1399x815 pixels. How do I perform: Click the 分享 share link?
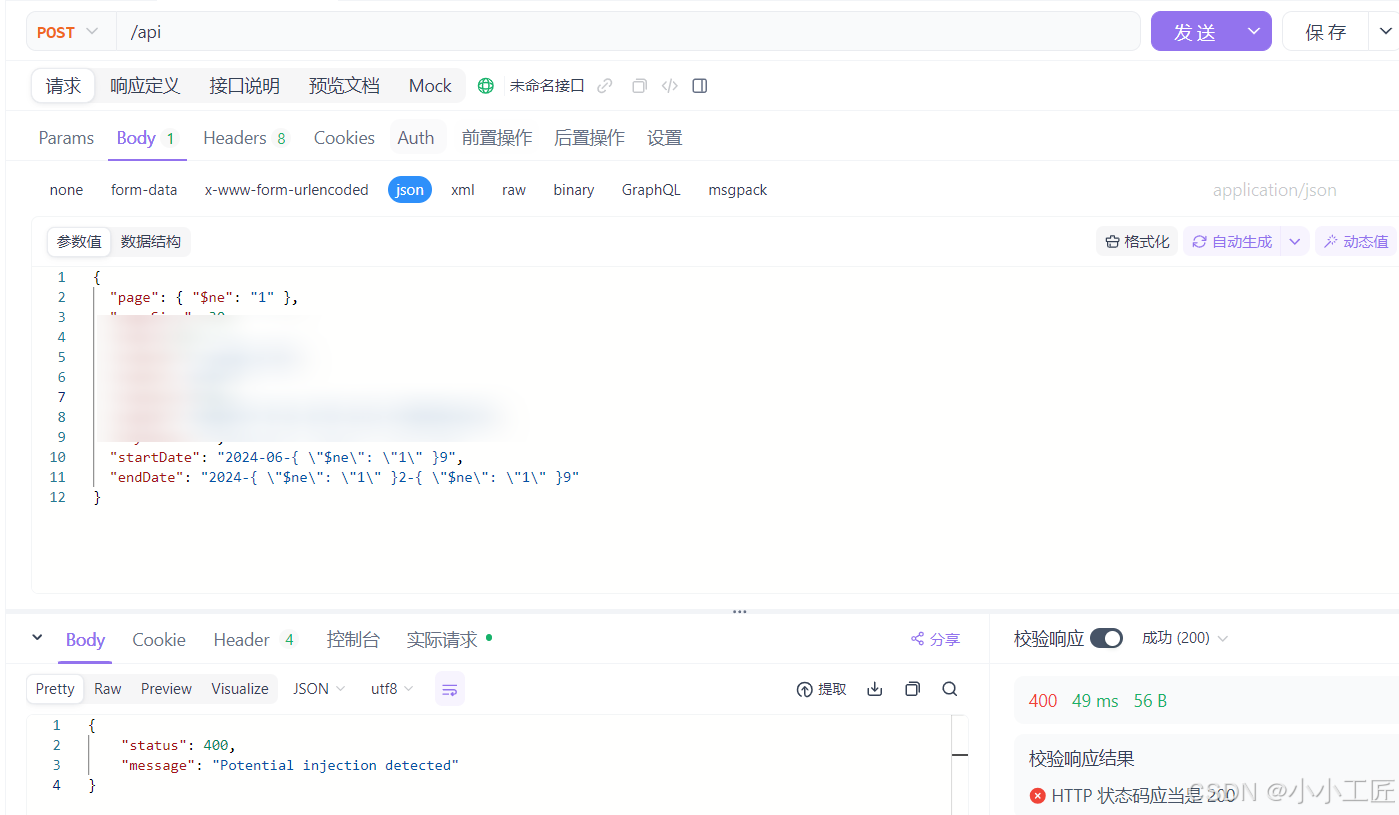click(935, 640)
